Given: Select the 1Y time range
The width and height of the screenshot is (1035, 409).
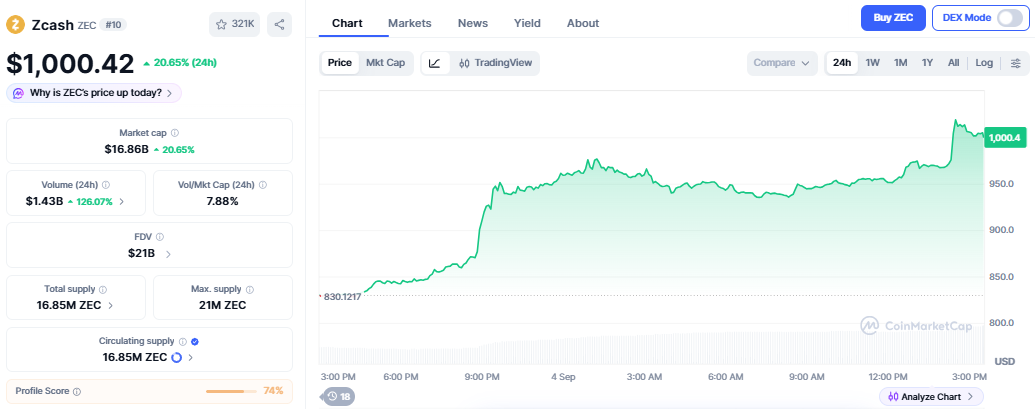Looking at the screenshot, I should pos(927,63).
